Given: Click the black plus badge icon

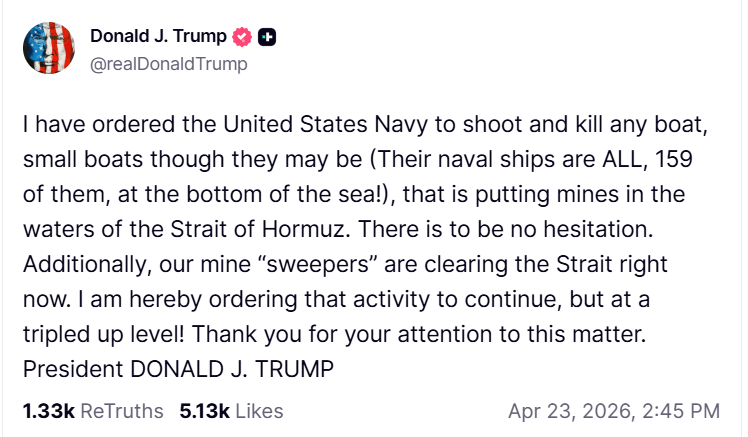Looking at the screenshot, I should click(267, 37).
